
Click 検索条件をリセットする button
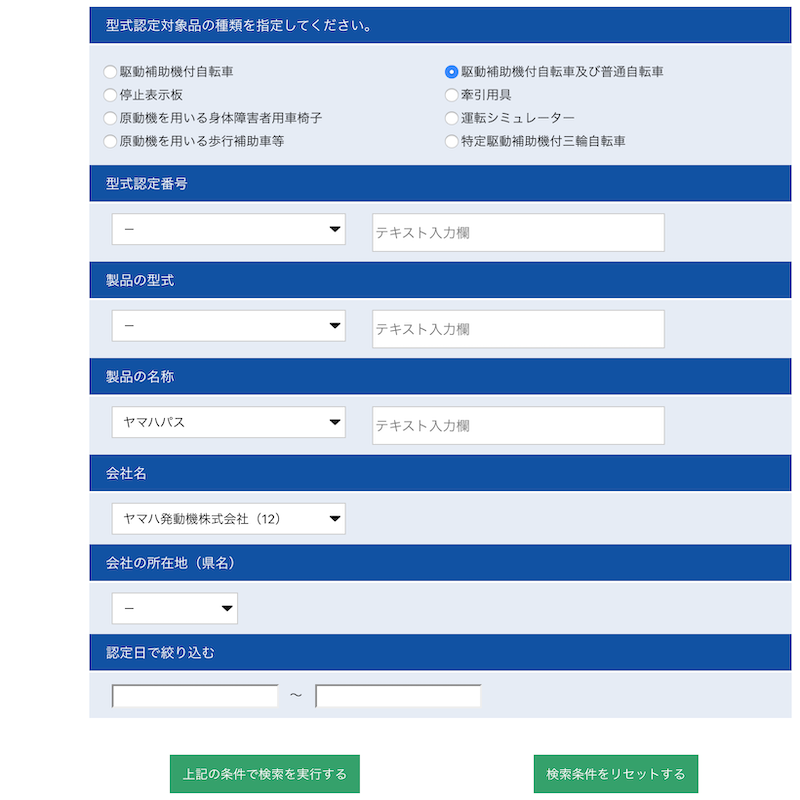click(615, 774)
